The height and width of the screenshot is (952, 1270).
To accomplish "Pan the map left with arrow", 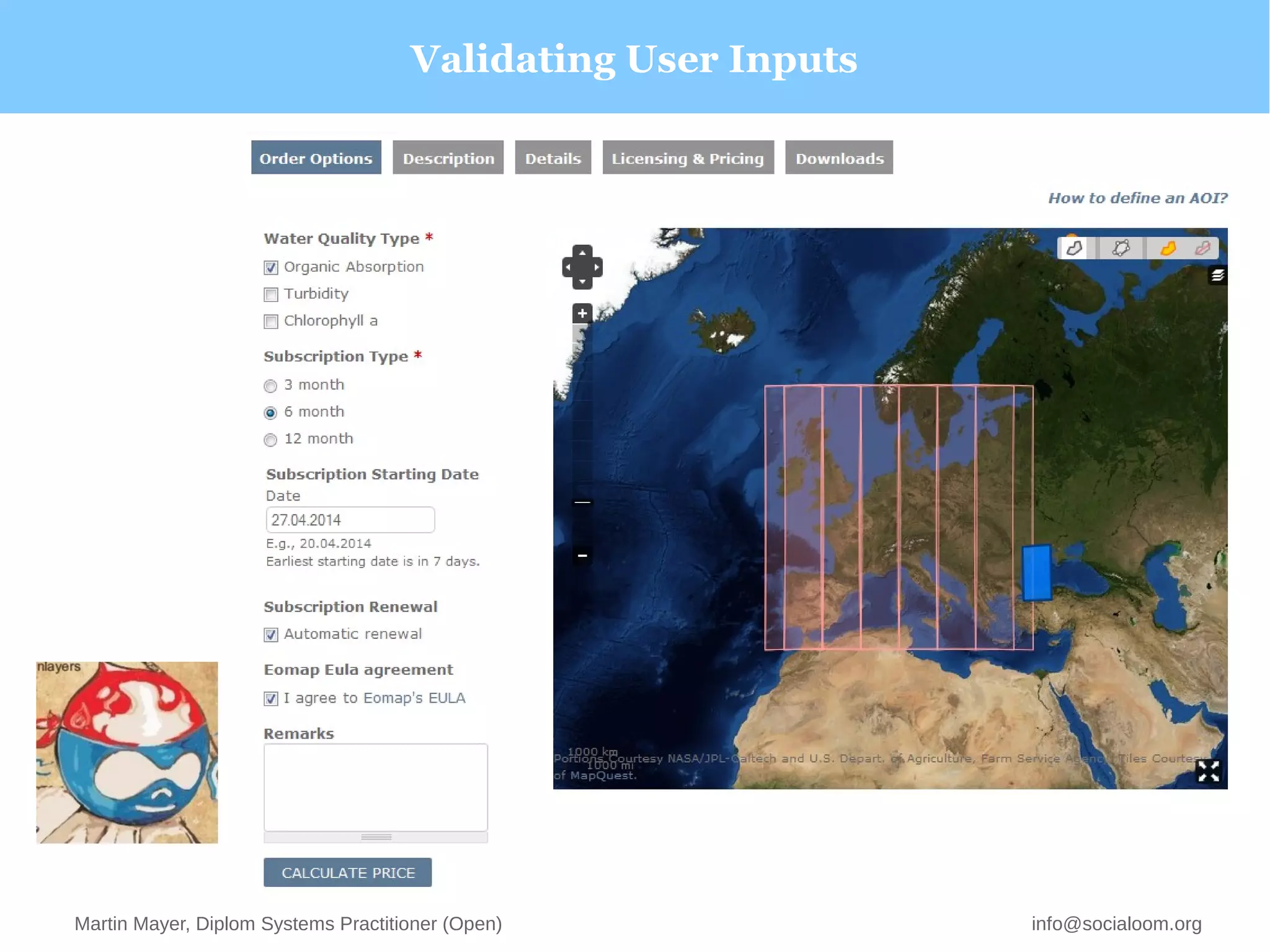I will [568, 267].
